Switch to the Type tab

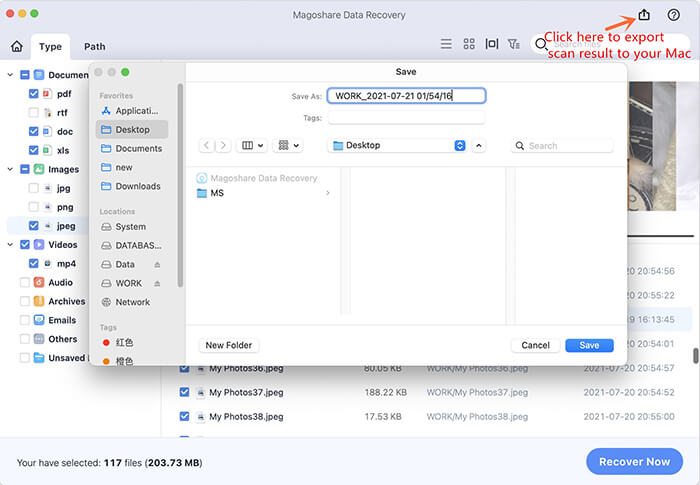click(50, 46)
